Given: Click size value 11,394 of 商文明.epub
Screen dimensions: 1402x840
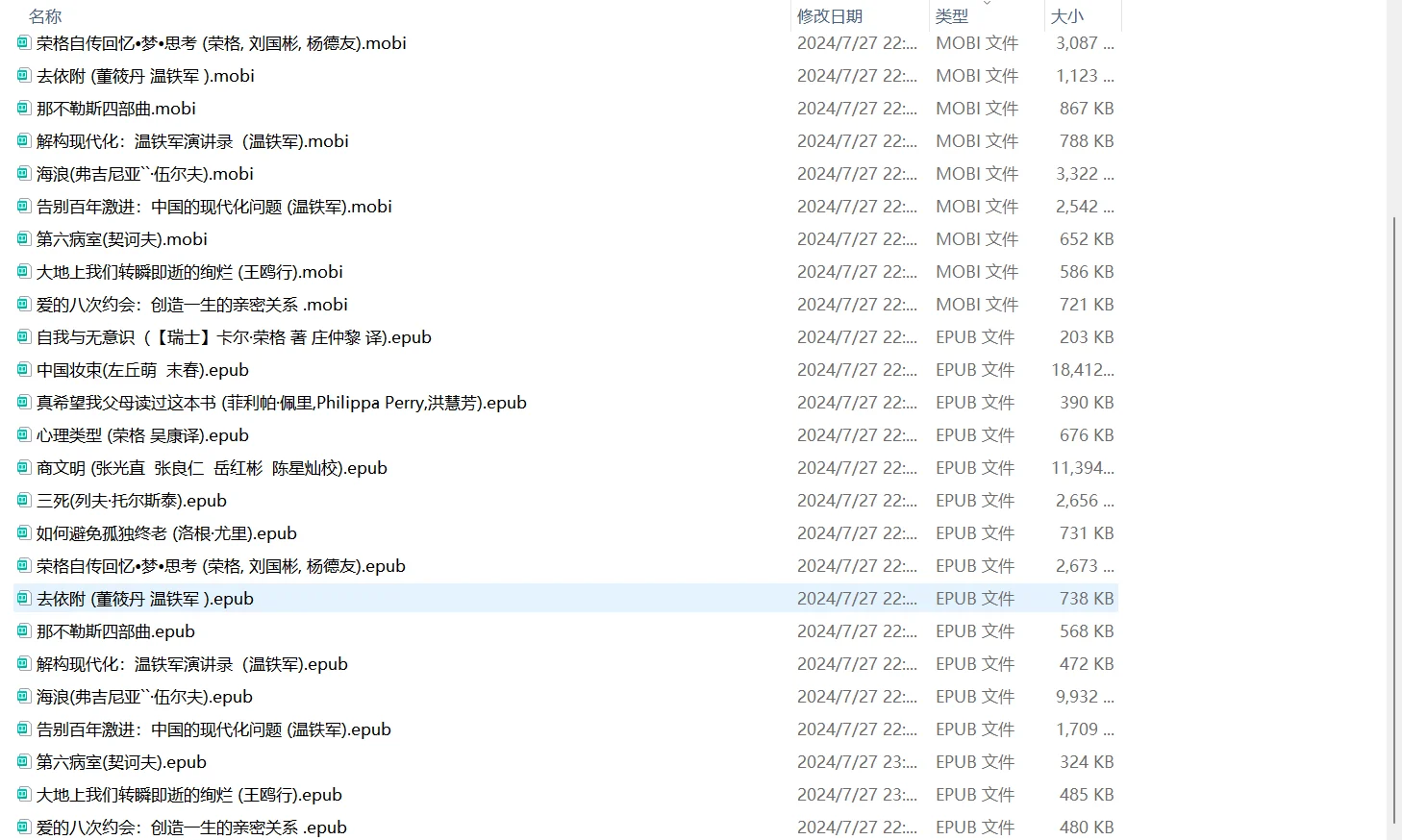Looking at the screenshot, I should coord(1083,468).
